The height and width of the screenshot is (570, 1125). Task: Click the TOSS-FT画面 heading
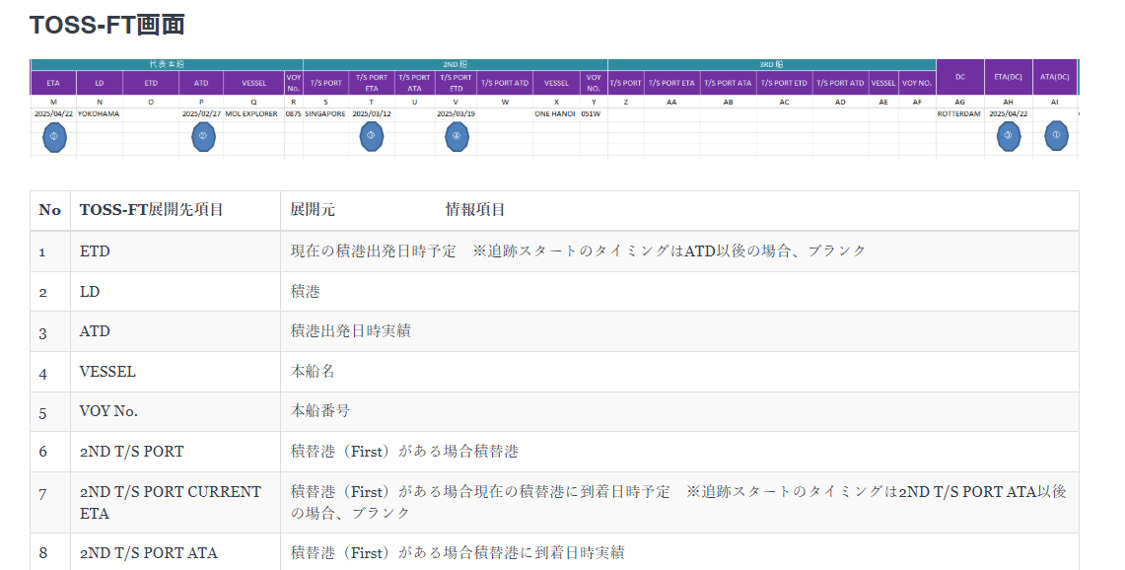pyautogui.click(x=107, y=25)
